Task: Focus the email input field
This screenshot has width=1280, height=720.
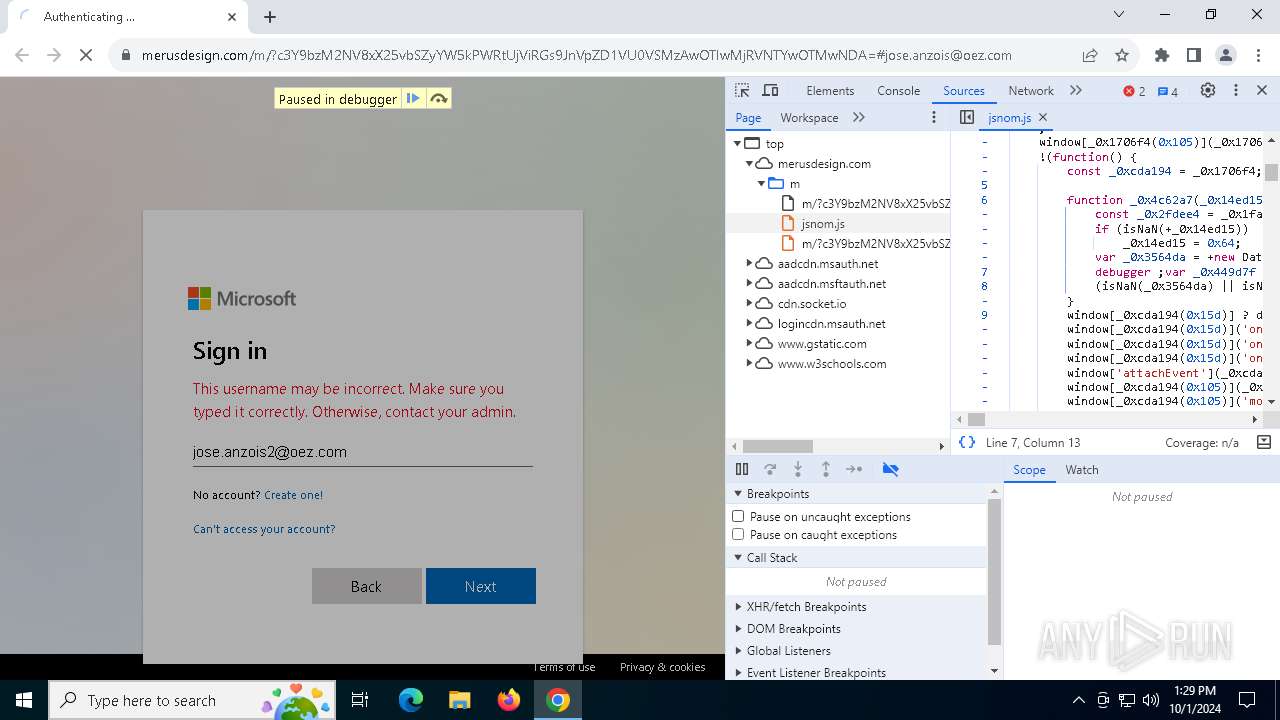Action: (x=363, y=452)
